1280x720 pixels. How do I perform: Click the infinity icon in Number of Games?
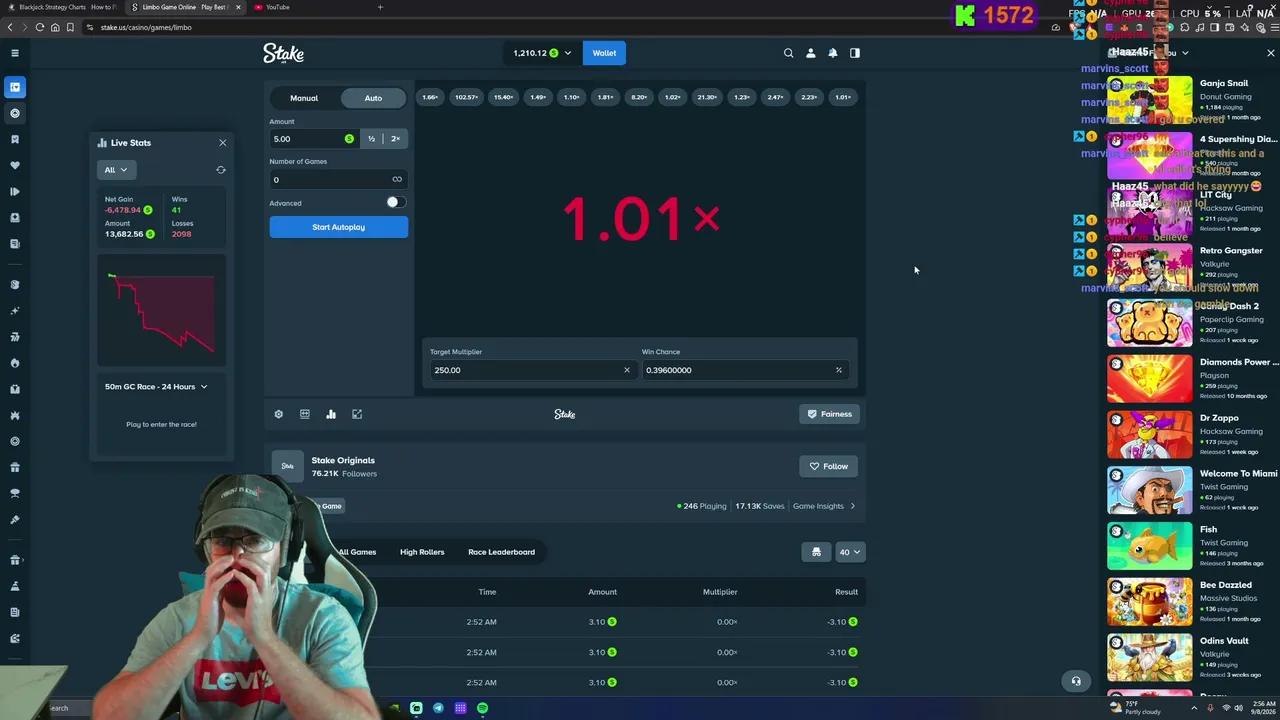point(397,180)
